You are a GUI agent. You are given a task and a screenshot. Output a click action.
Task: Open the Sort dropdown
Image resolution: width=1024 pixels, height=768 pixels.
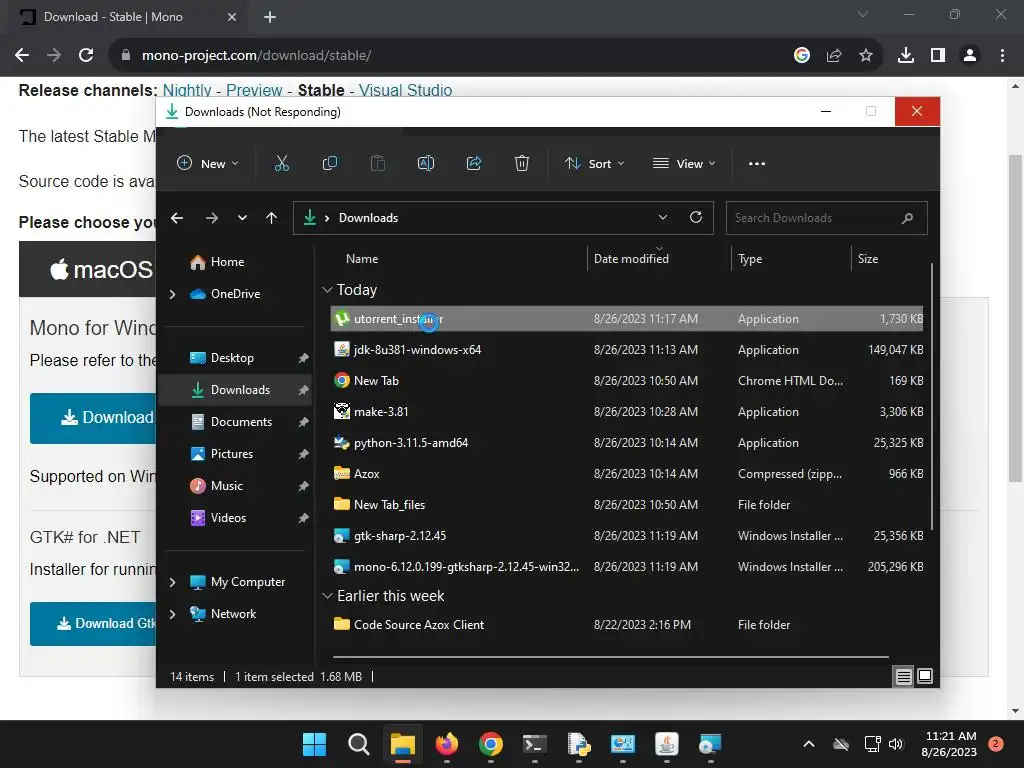[x=594, y=163]
